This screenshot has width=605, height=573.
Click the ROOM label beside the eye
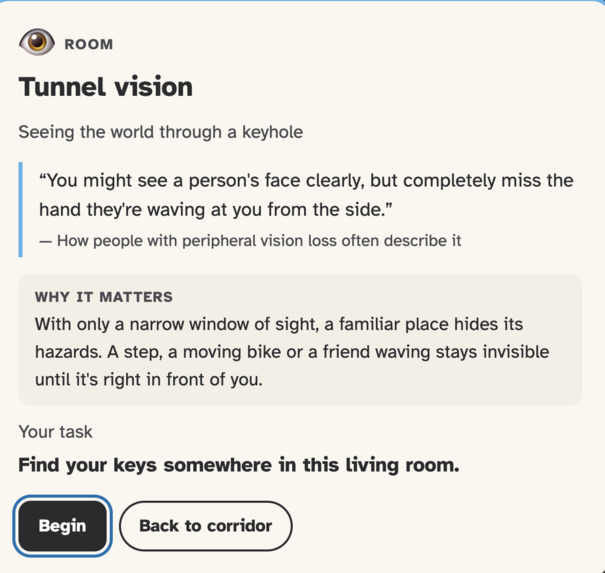coord(89,44)
